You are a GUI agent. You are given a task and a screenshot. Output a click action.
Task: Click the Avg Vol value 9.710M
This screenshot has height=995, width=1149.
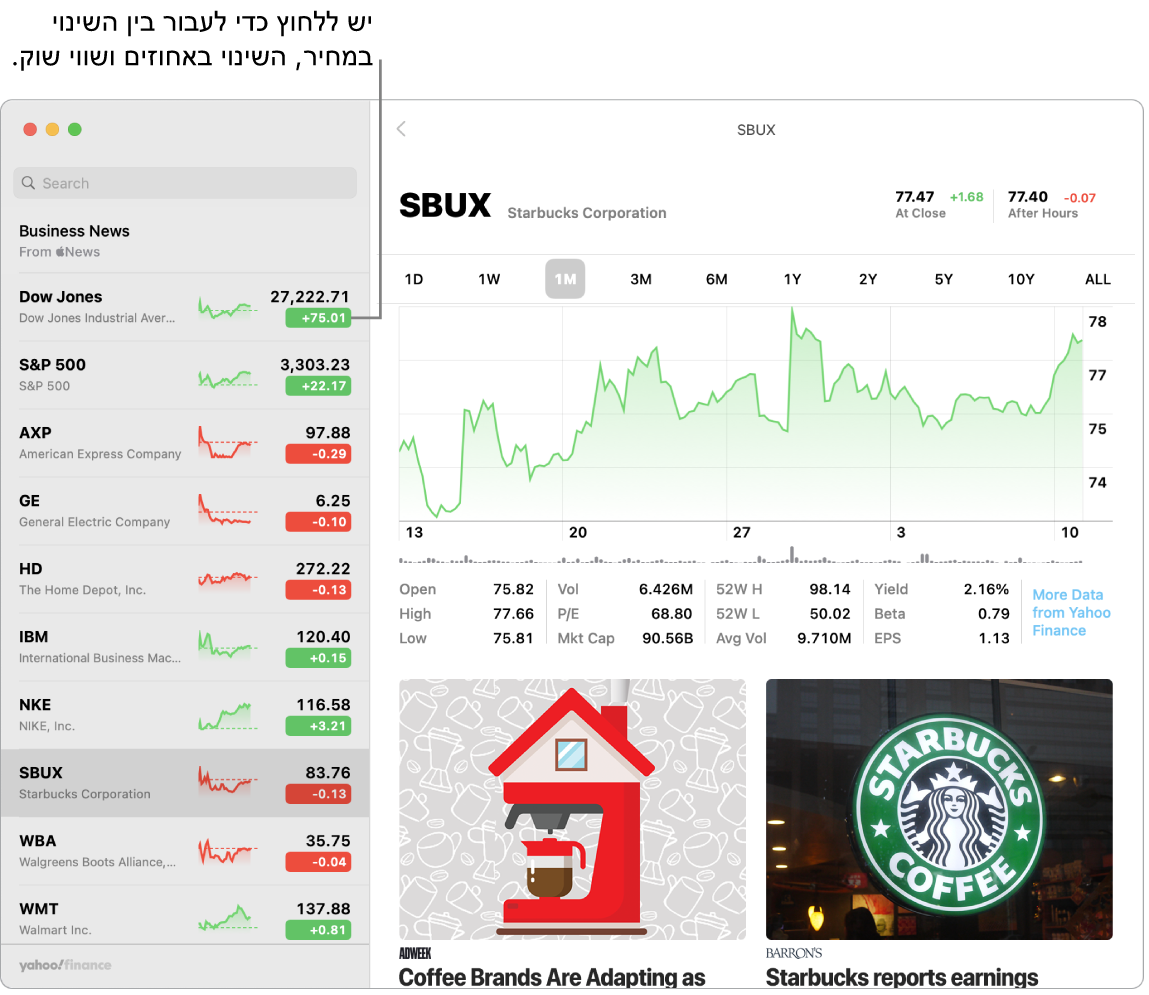coord(824,639)
